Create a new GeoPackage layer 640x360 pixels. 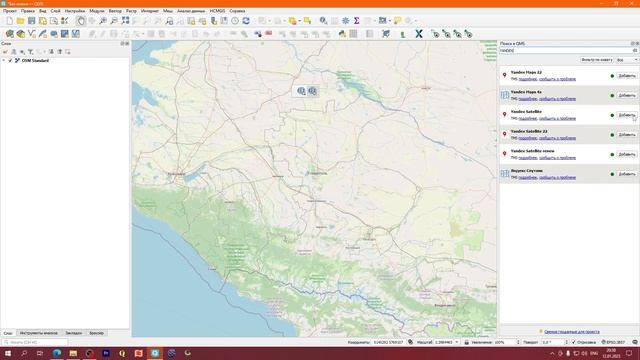tap(20, 34)
